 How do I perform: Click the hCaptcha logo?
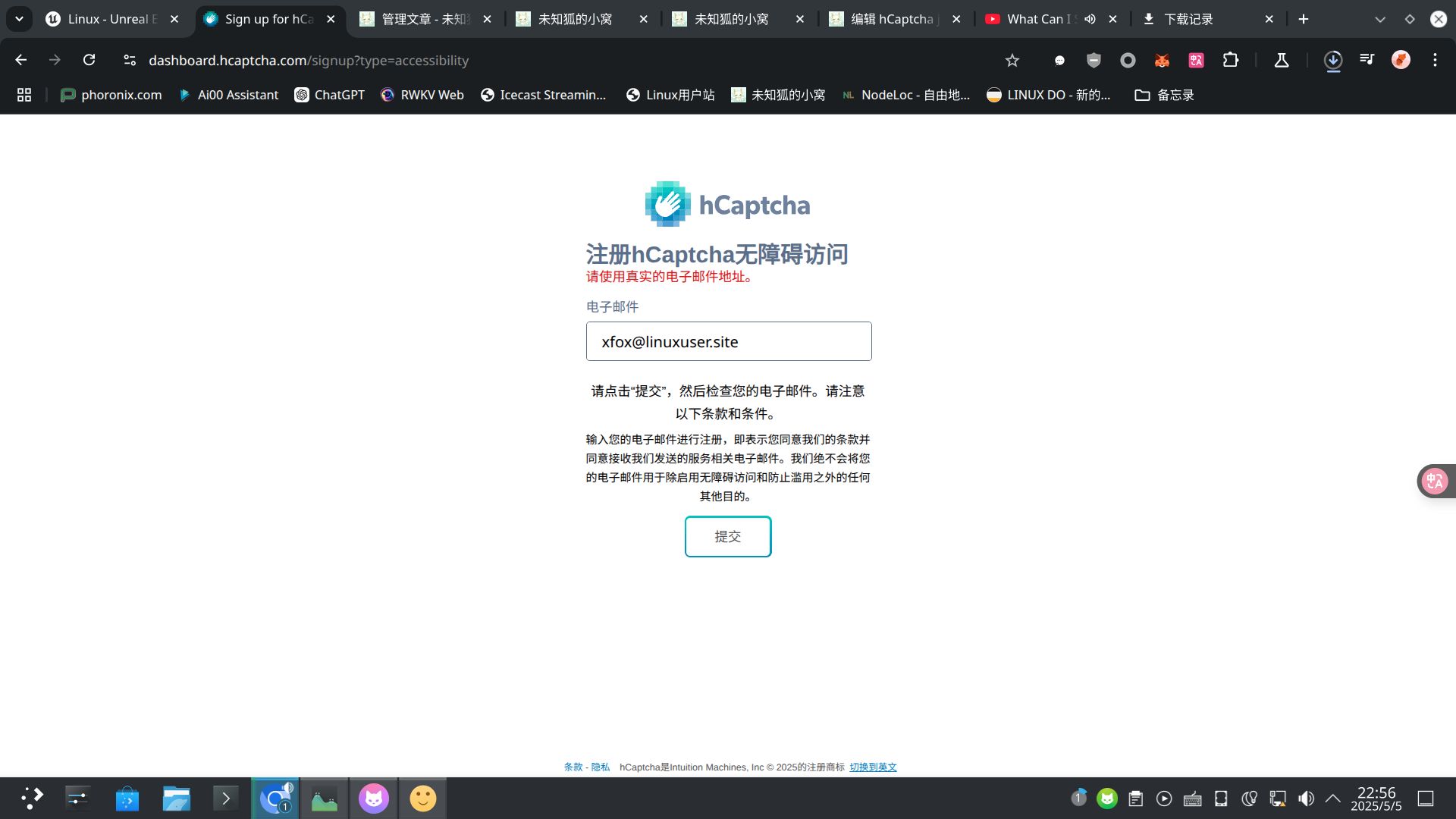[x=727, y=204]
